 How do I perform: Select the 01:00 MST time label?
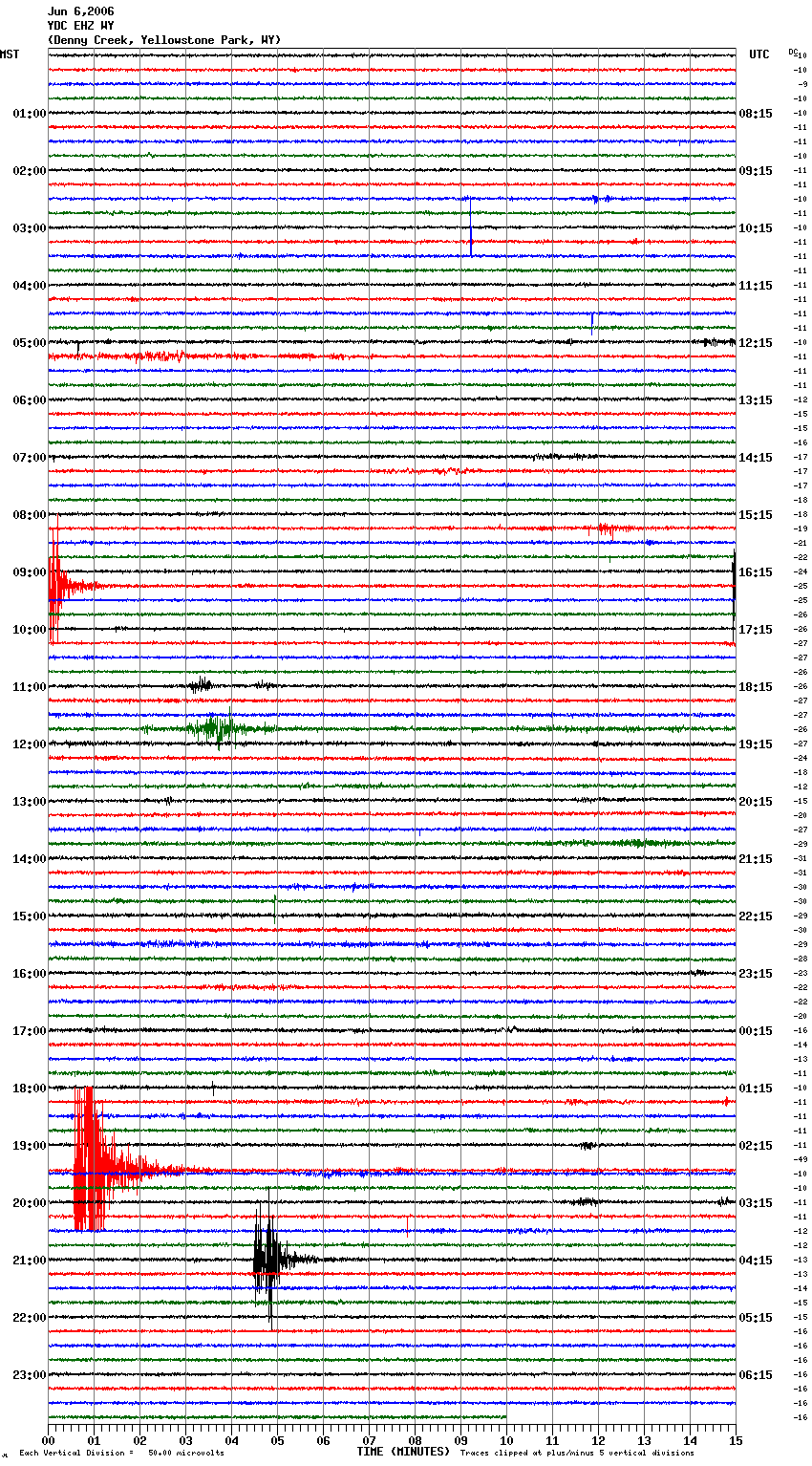click(x=30, y=114)
